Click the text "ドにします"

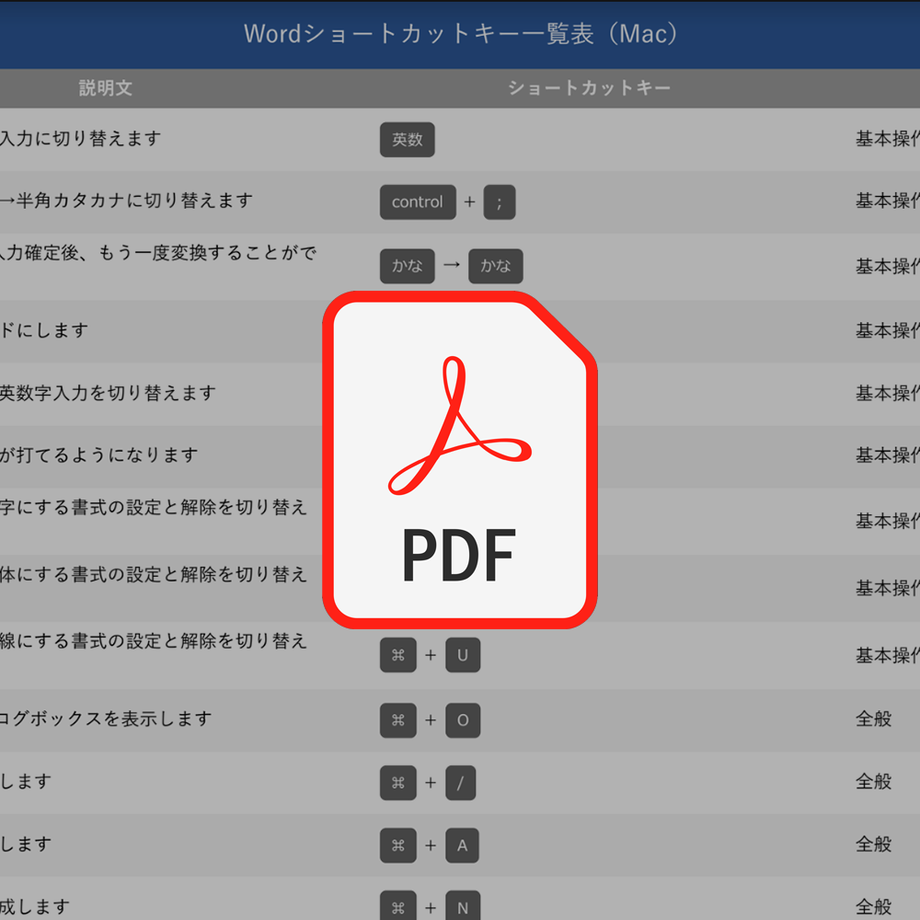pos(44,330)
